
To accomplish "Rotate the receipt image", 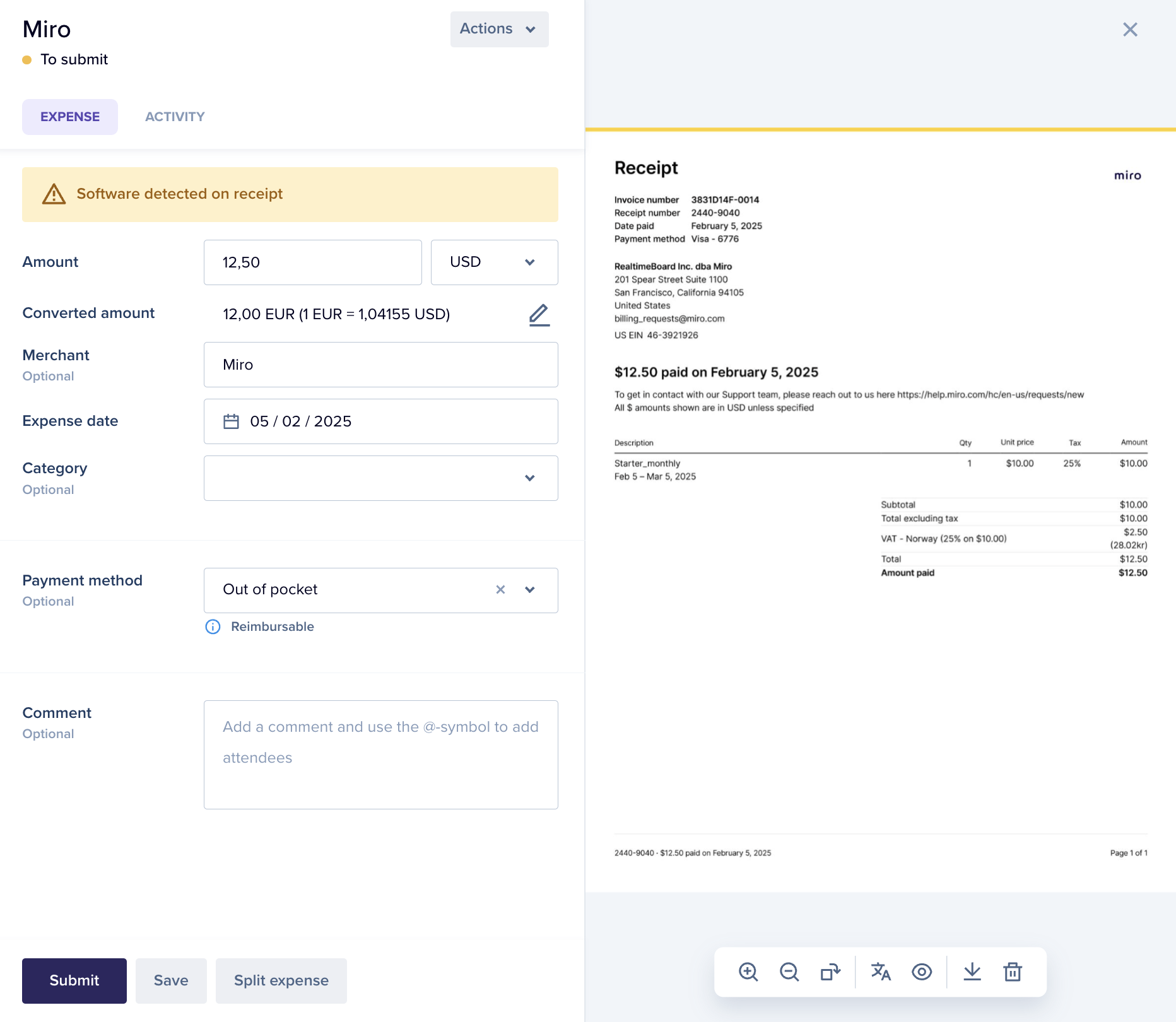I will point(830,972).
